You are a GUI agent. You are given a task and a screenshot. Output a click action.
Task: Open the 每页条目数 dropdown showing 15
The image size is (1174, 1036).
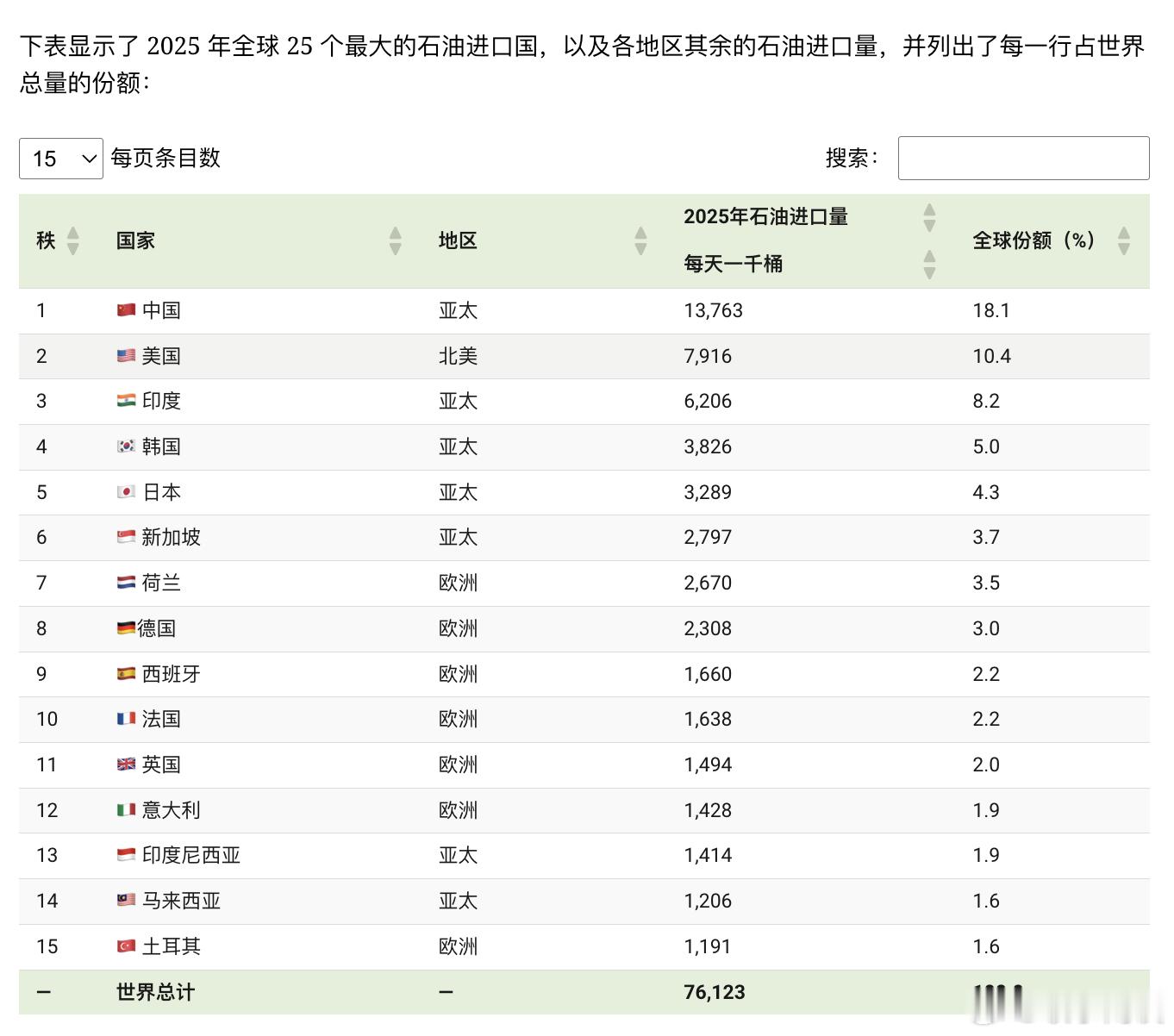coord(61,159)
